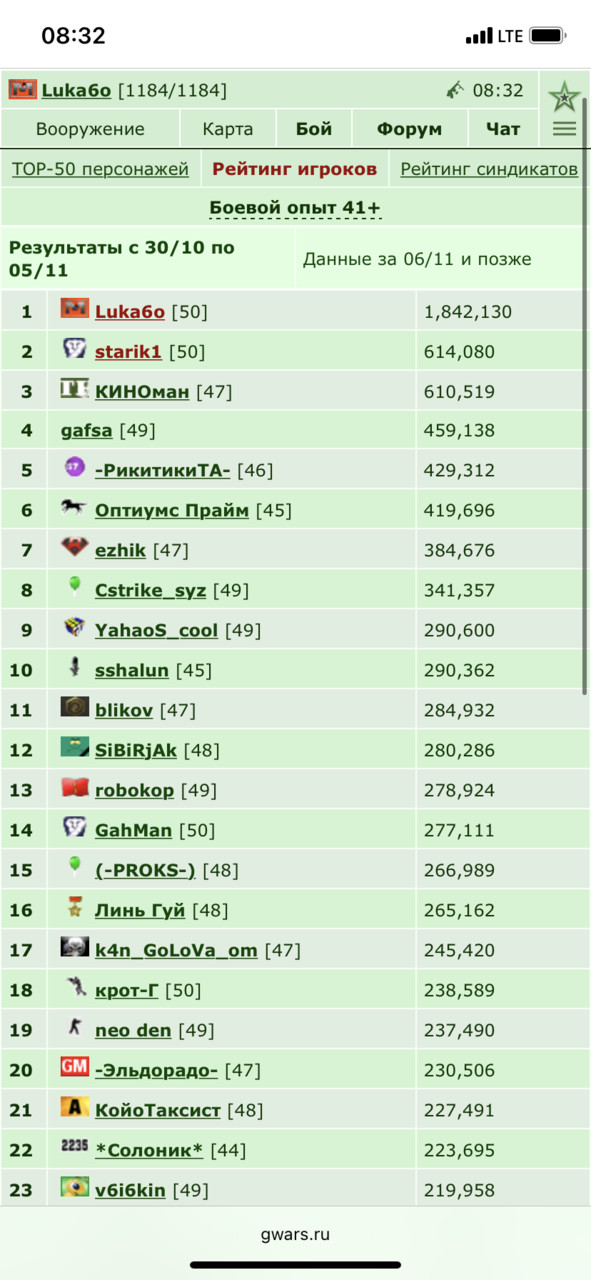Image resolution: width=591 pixels, height=1280 pixels.
Task: Tap the syndicate badge beside starik1
Action: point(74,349)
